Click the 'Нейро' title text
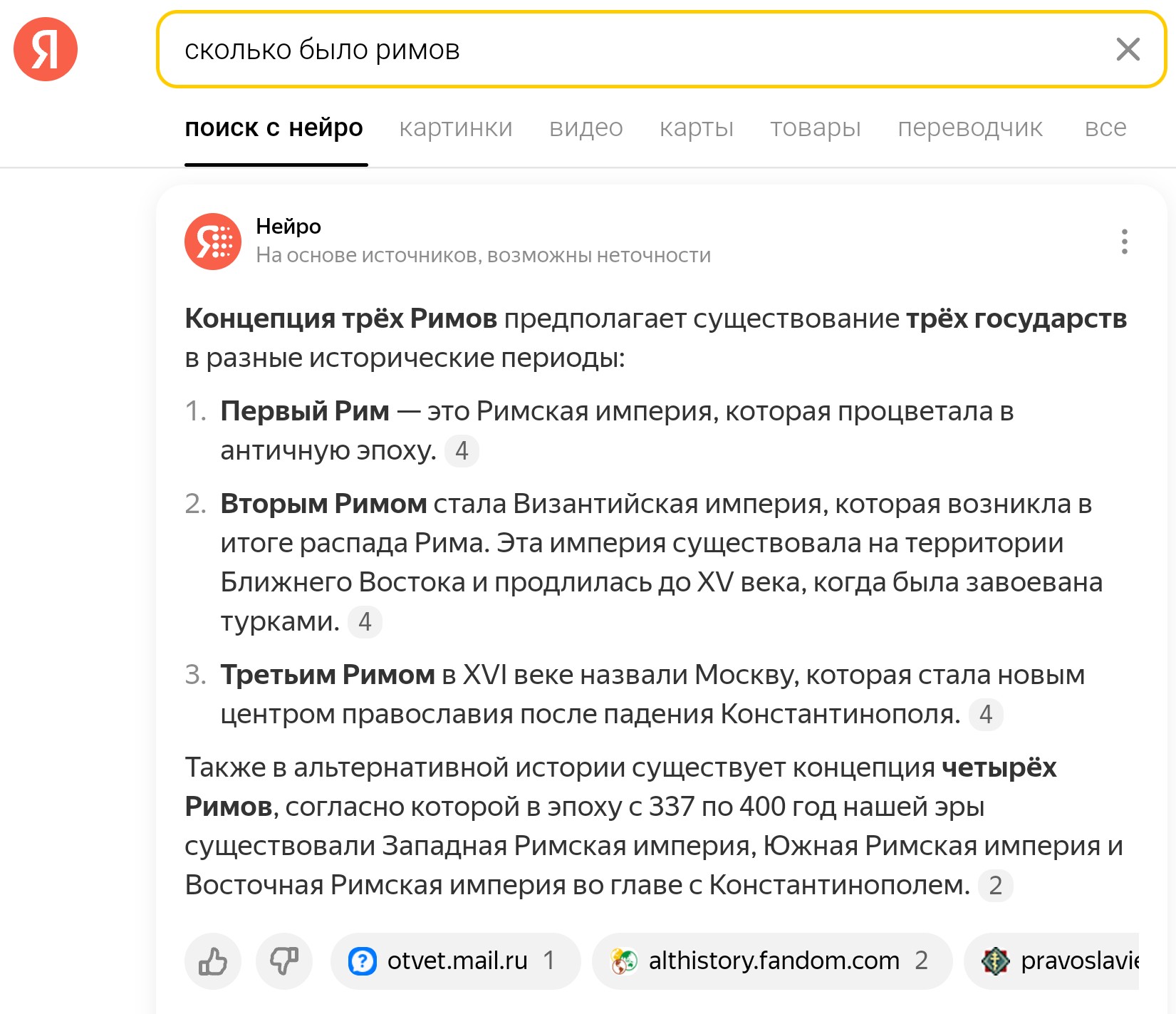The height and width of the screenshot is (1014, 1176). click(x=288, y=227)
